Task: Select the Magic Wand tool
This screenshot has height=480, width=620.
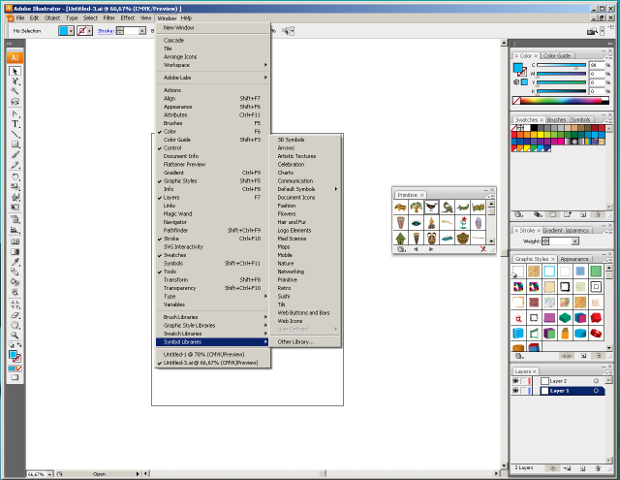Action: pos(15,91)
